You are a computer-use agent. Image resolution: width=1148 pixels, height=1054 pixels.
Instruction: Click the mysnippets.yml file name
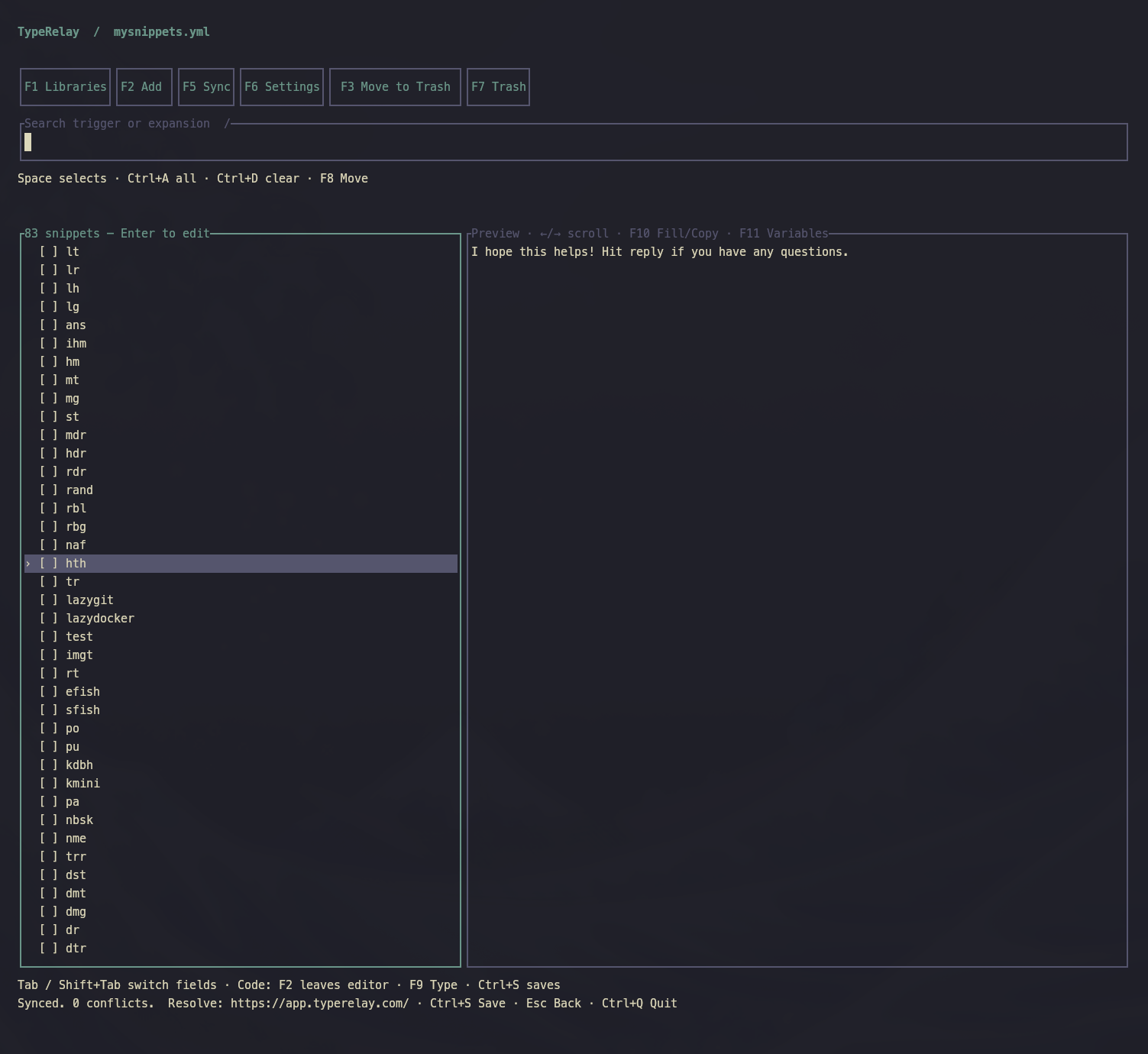161,32
